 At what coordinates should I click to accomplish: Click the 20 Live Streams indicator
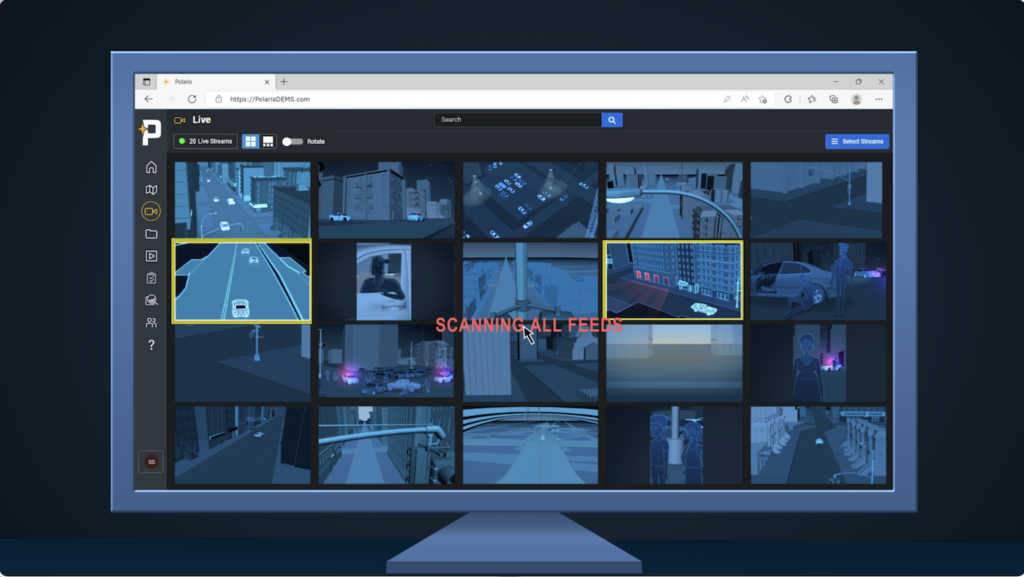205,142
